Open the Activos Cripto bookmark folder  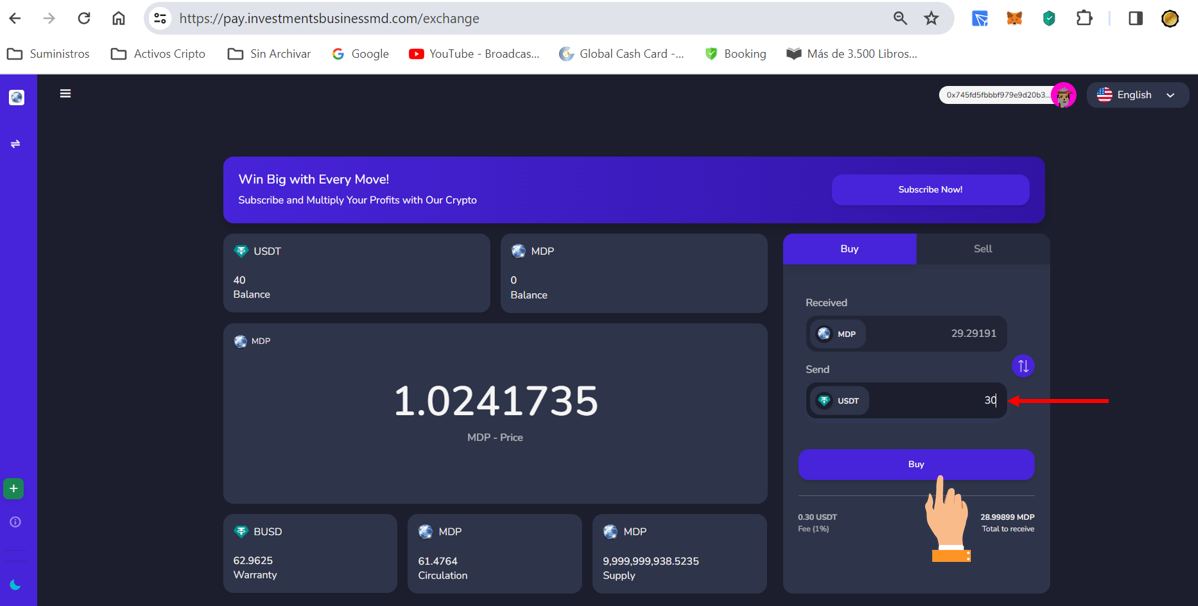[158, 54]
